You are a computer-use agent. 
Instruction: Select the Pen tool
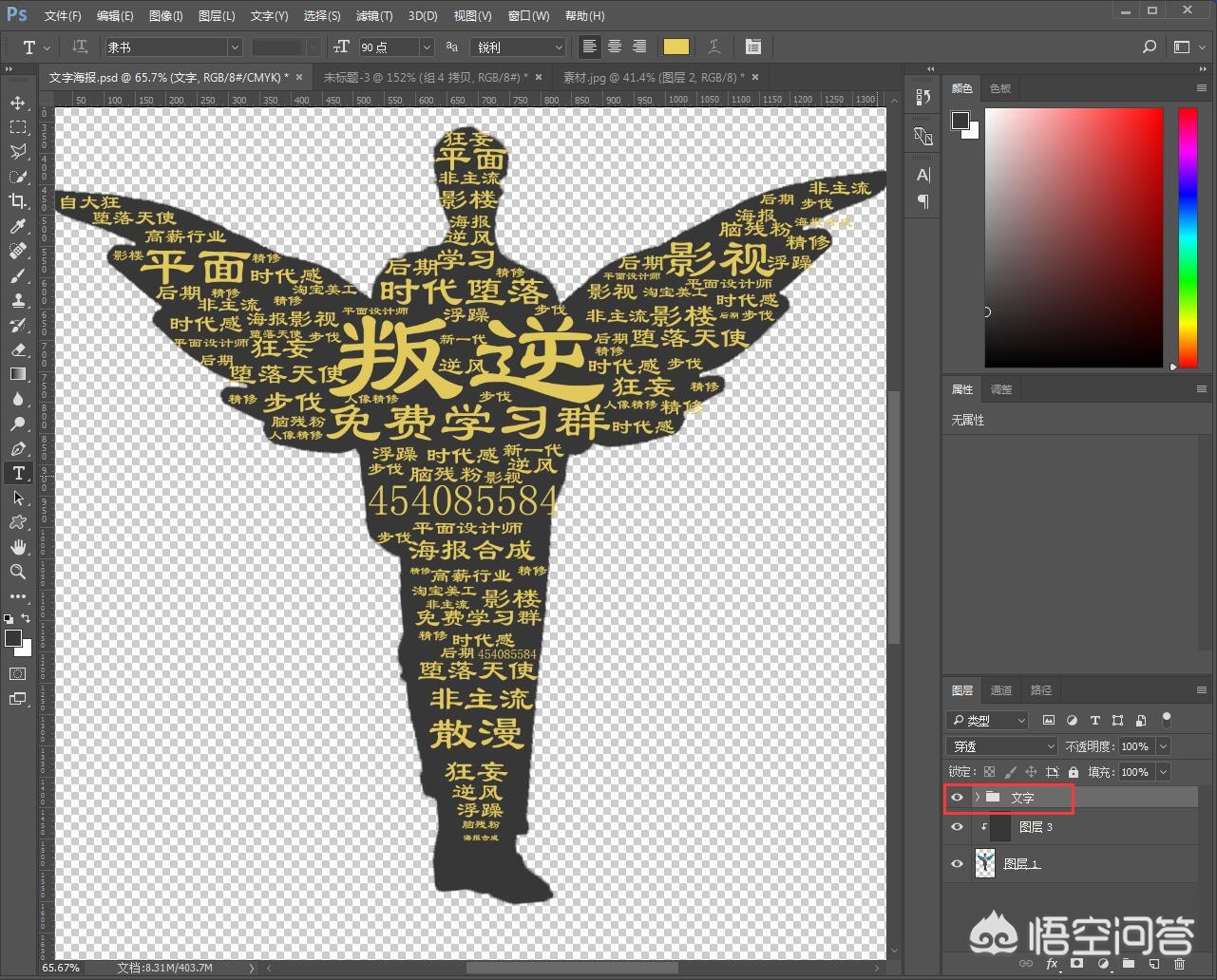pos(18,448)
